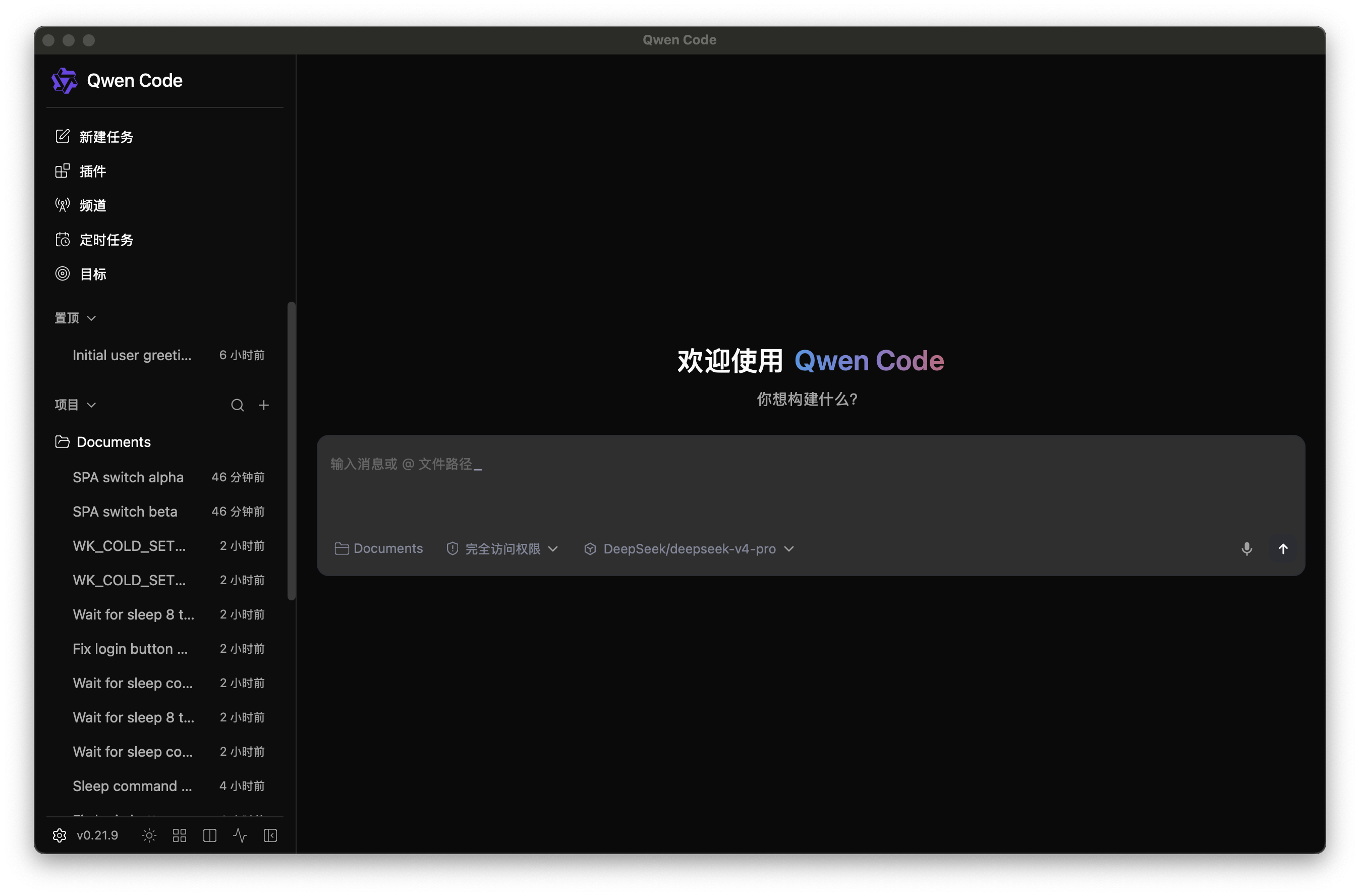Open the activity pulse icon
The image size is (1360, 896).
[x=240, y=835]
